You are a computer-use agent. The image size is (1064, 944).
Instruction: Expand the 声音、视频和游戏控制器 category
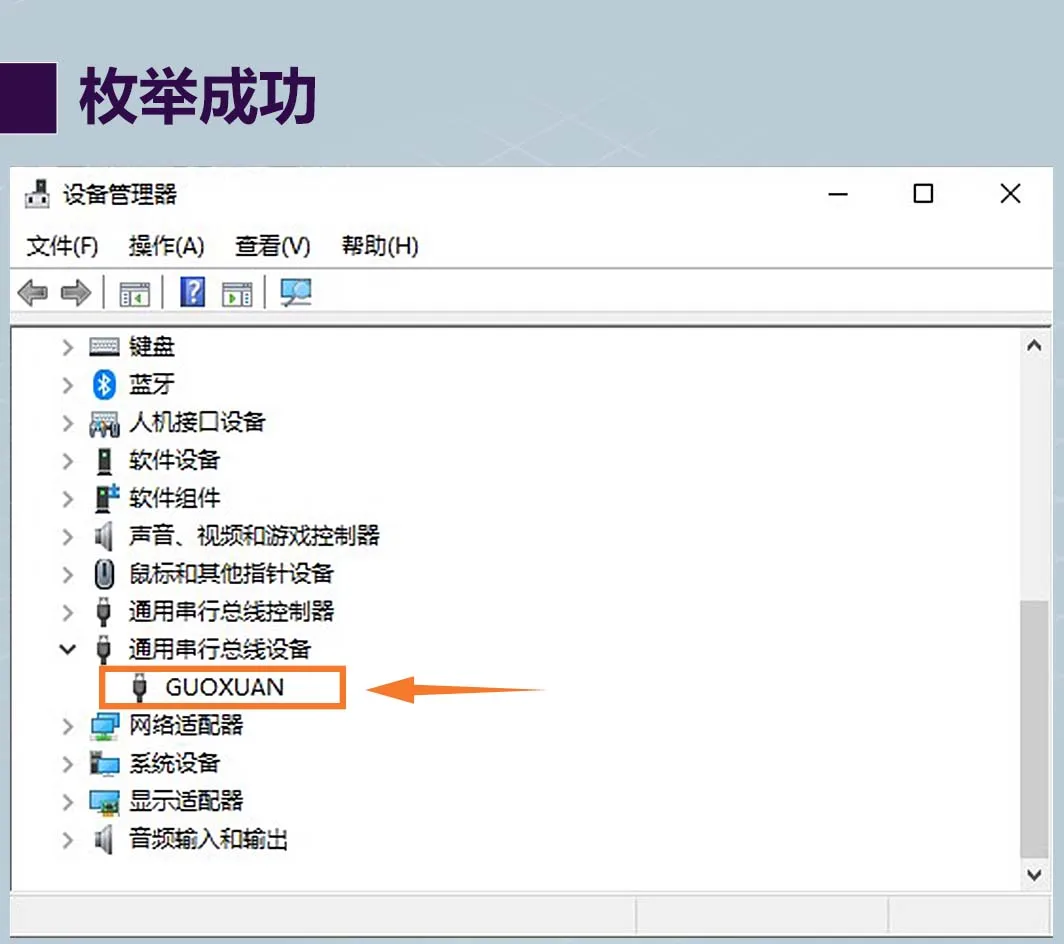tap(67, 537)
